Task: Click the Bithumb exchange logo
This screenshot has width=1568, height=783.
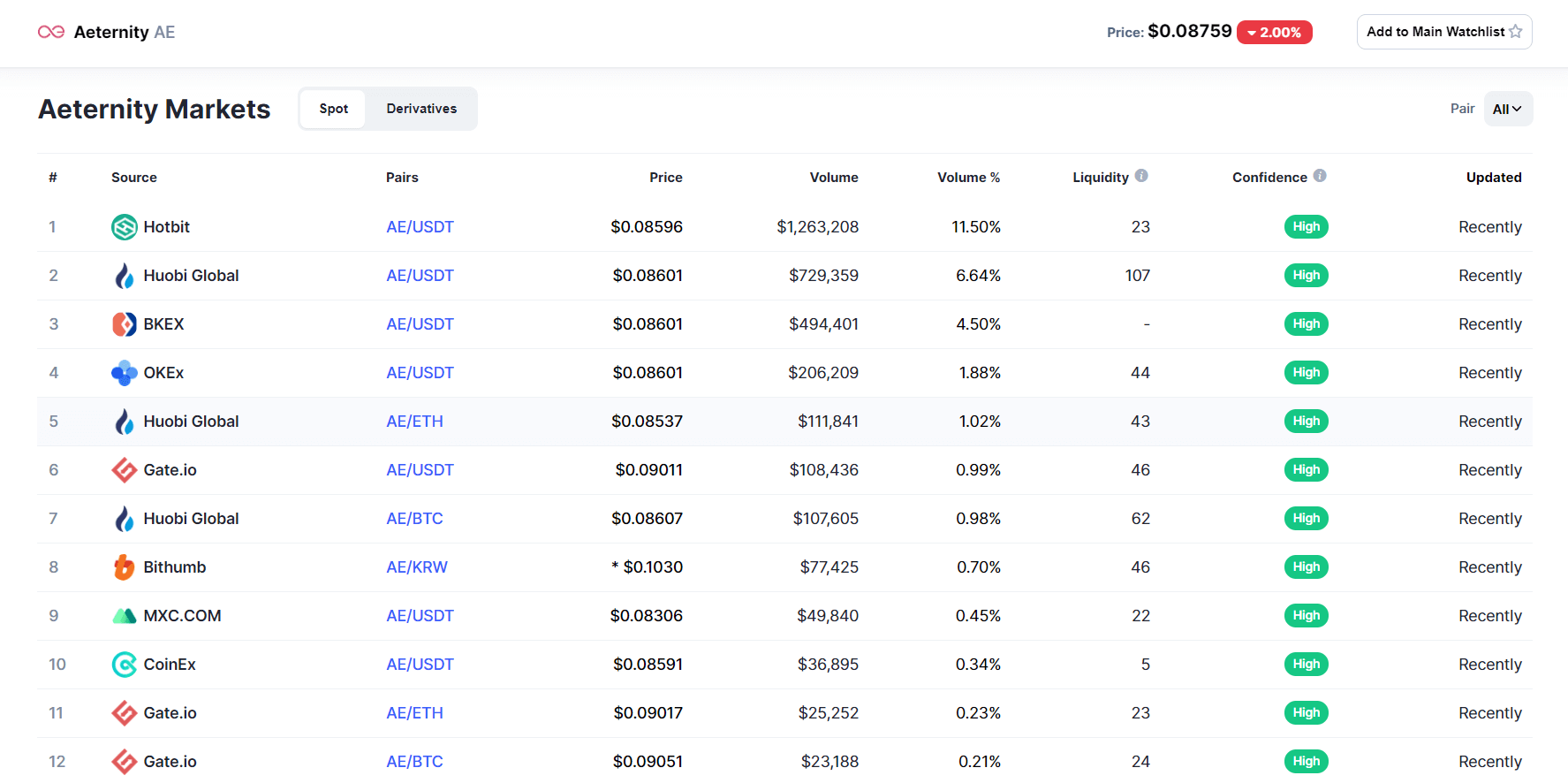Action: point(125,567)
